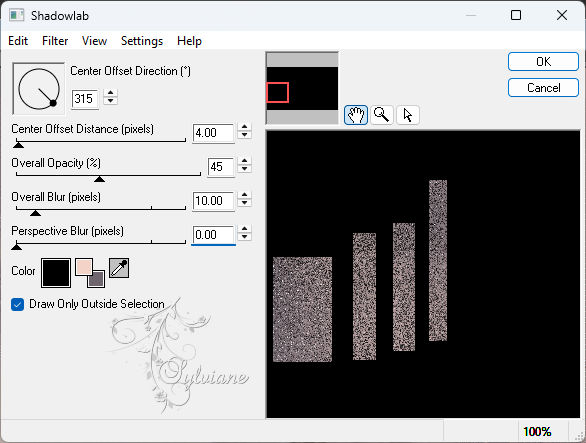Viewport: 586px width, 443px height.
Task: Open the Edit menu
Action: (18, 41)
